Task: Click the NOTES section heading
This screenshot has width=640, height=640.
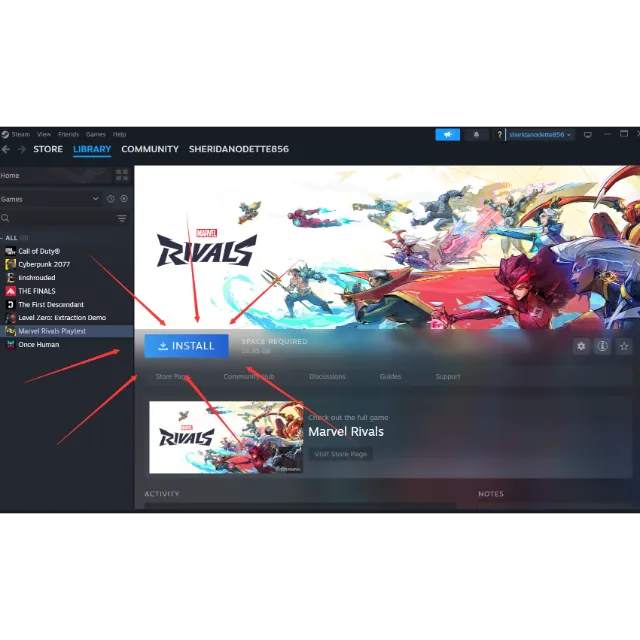Action: click(491, 493)
